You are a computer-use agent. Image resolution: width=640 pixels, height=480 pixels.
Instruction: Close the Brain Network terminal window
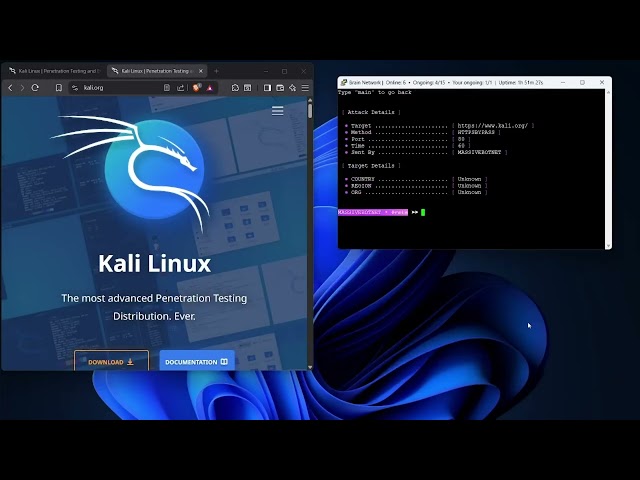(x=602, y=82)
